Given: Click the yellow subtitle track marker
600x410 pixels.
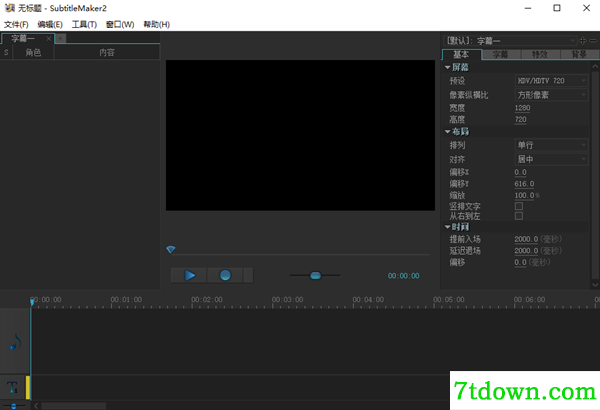Looking at the screenshot, I should pos(28,387).
